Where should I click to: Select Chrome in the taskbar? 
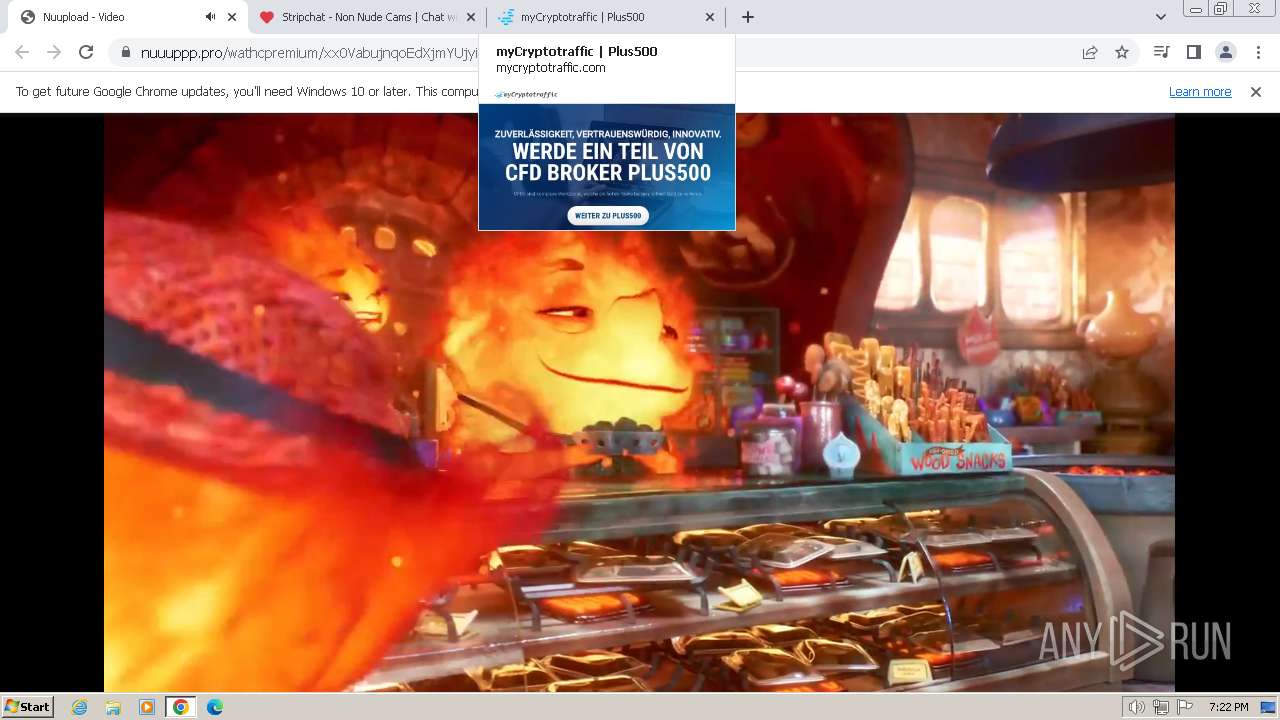pos(181,707)
